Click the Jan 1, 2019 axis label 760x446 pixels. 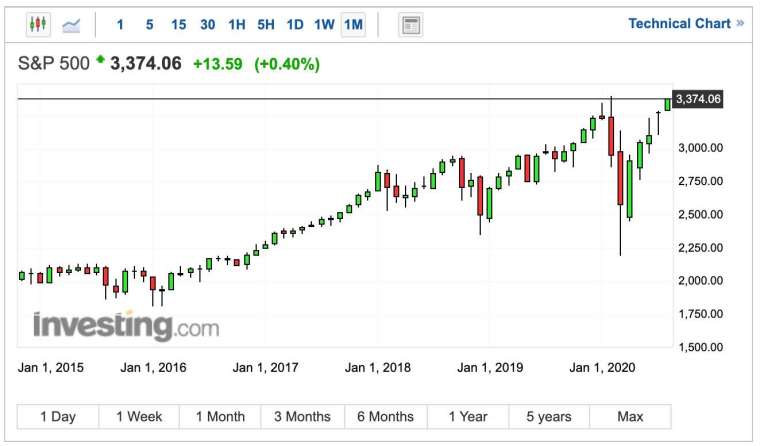pos(490,367)
